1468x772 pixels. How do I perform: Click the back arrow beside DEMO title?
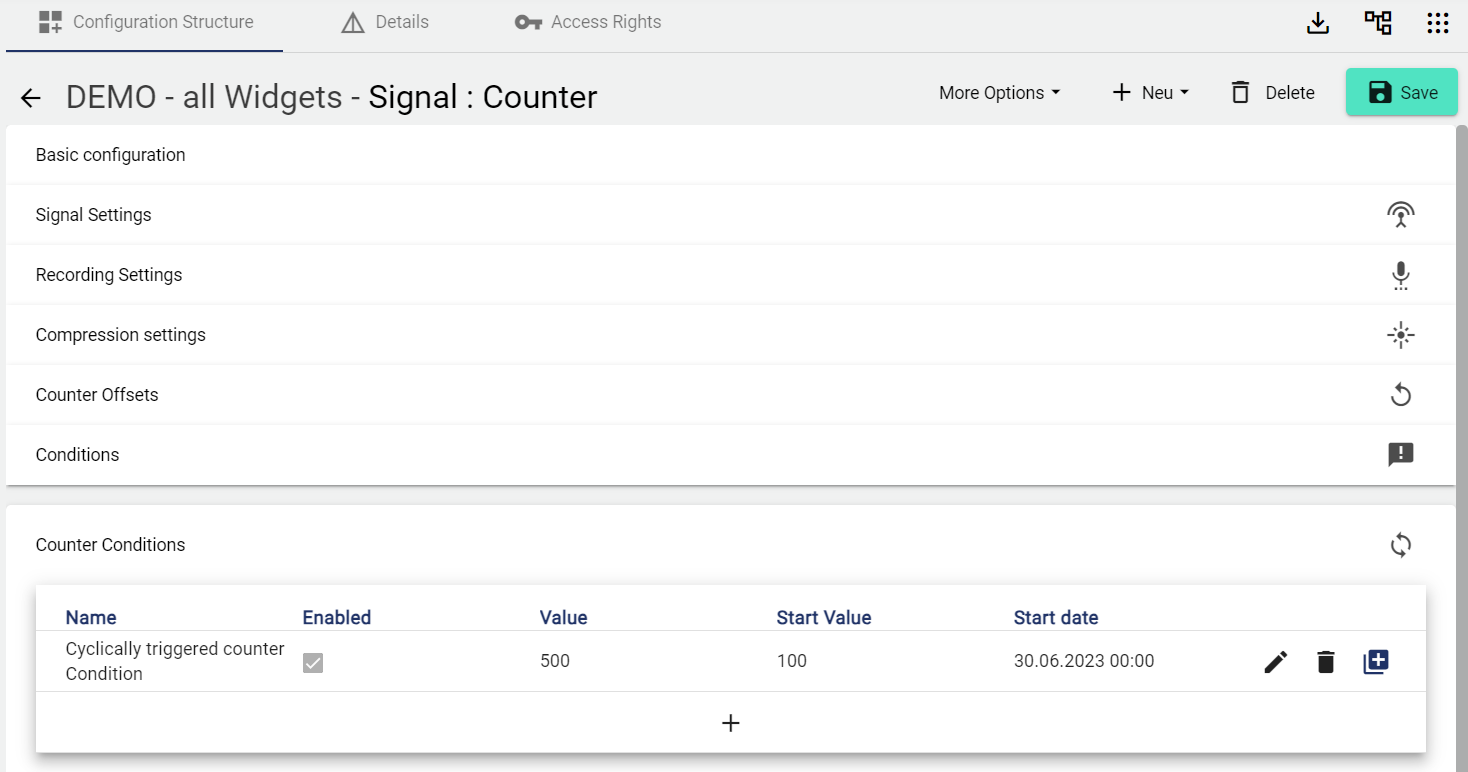[31, 97]
